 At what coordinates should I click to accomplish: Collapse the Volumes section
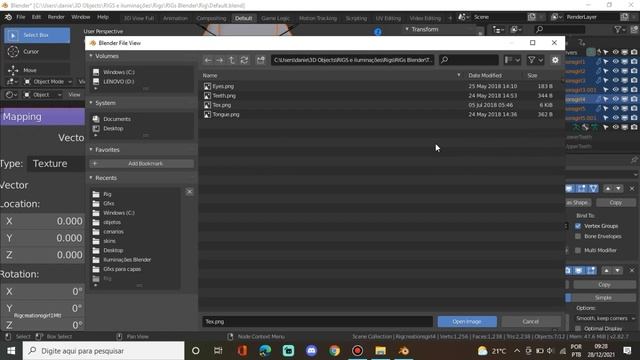(91, 56)
